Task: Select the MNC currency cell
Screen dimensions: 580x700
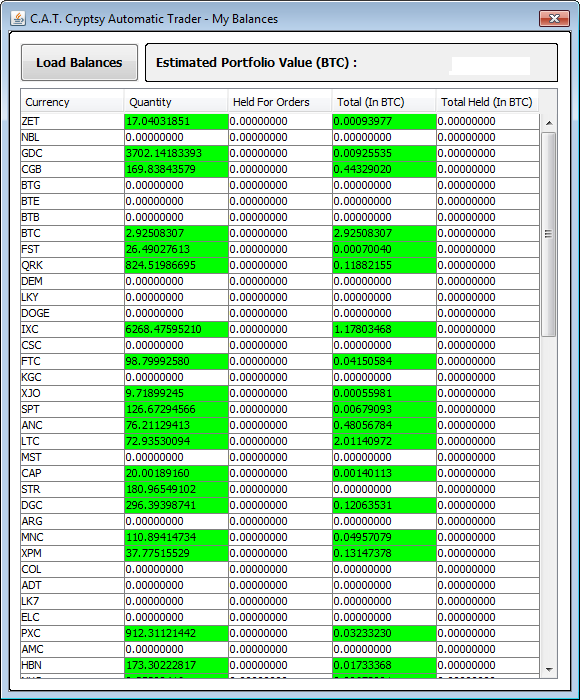Action: 72,538
